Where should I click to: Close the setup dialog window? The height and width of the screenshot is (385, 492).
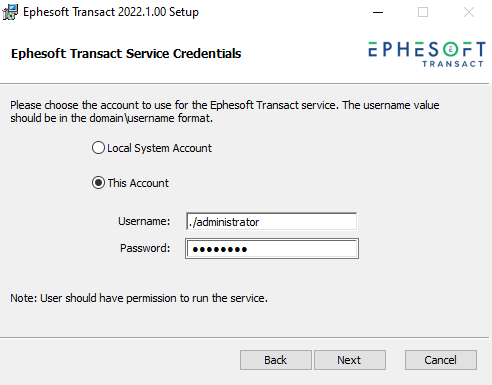[469, 12]
